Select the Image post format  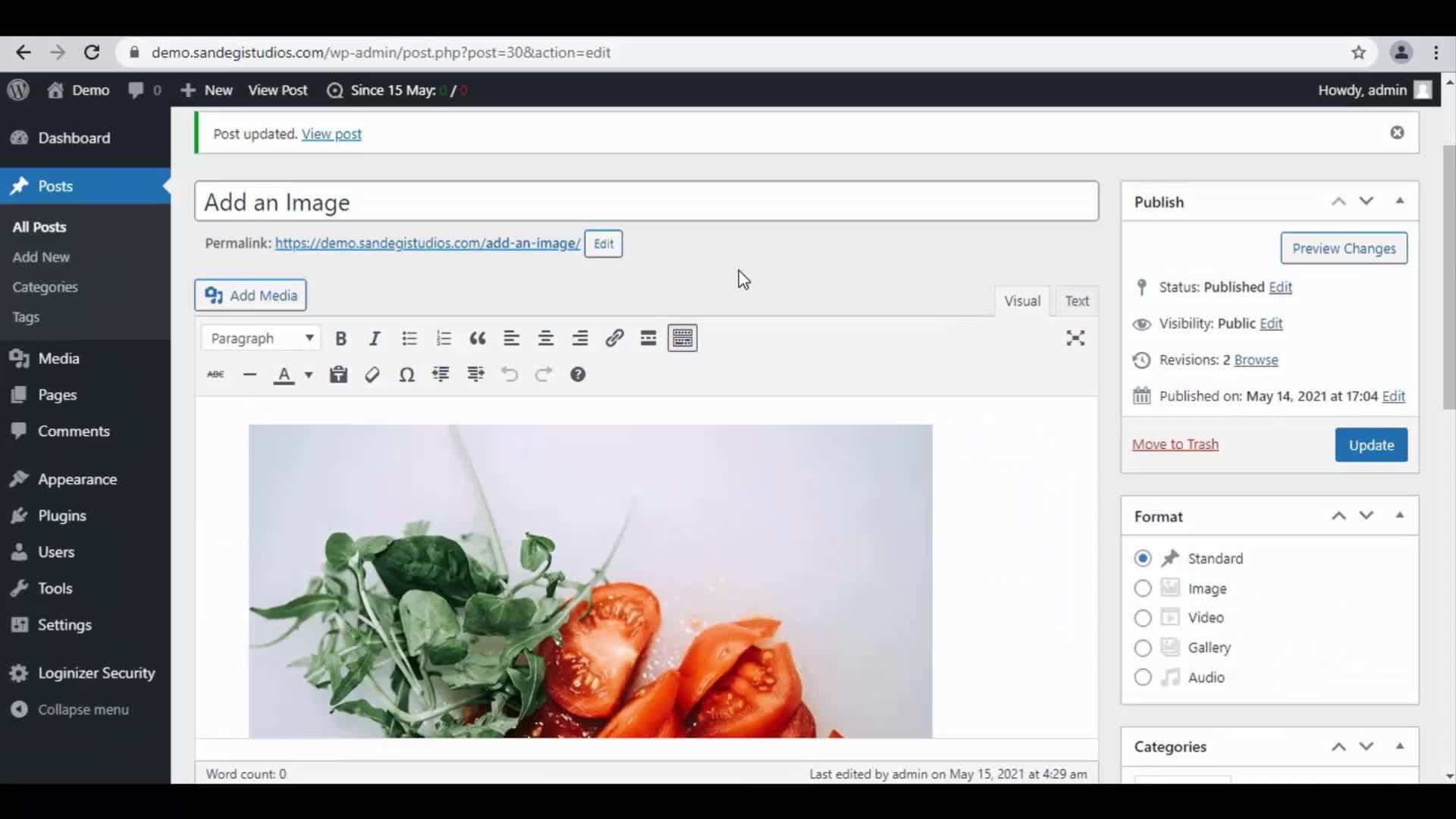pos(1143,588)
